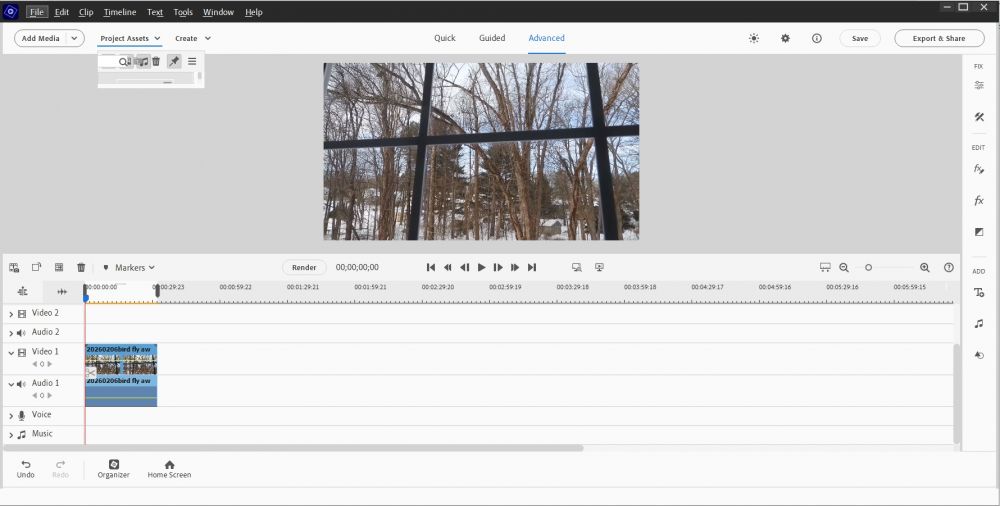
Task: Delete selection with timeline trash icon
Action: click(81, 267)
